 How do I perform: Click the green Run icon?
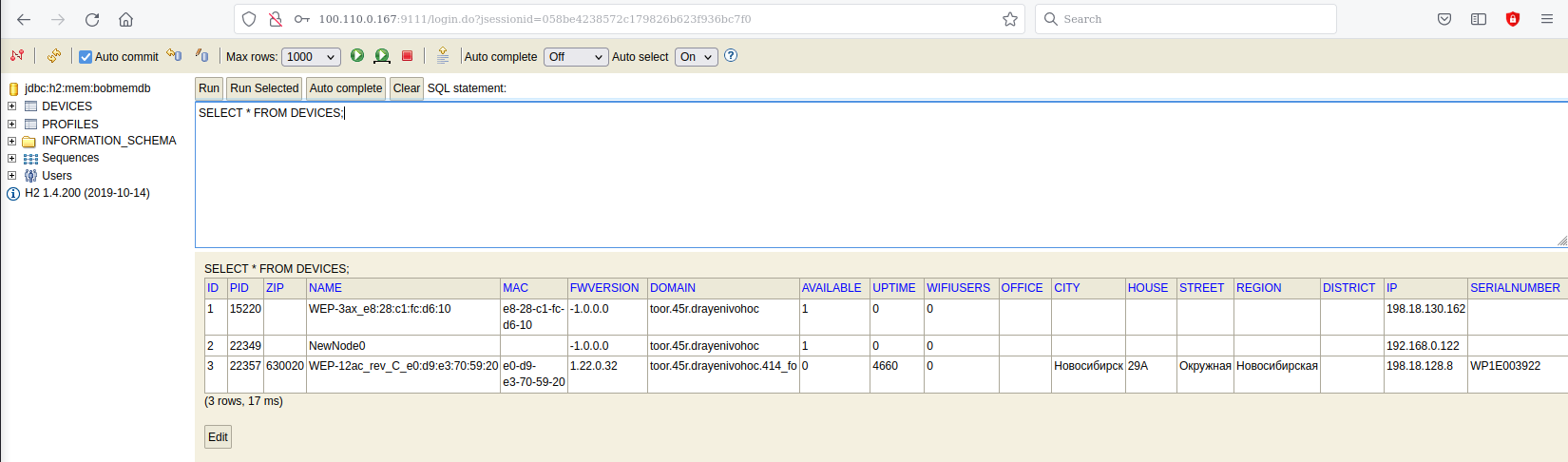coord(357,56)
